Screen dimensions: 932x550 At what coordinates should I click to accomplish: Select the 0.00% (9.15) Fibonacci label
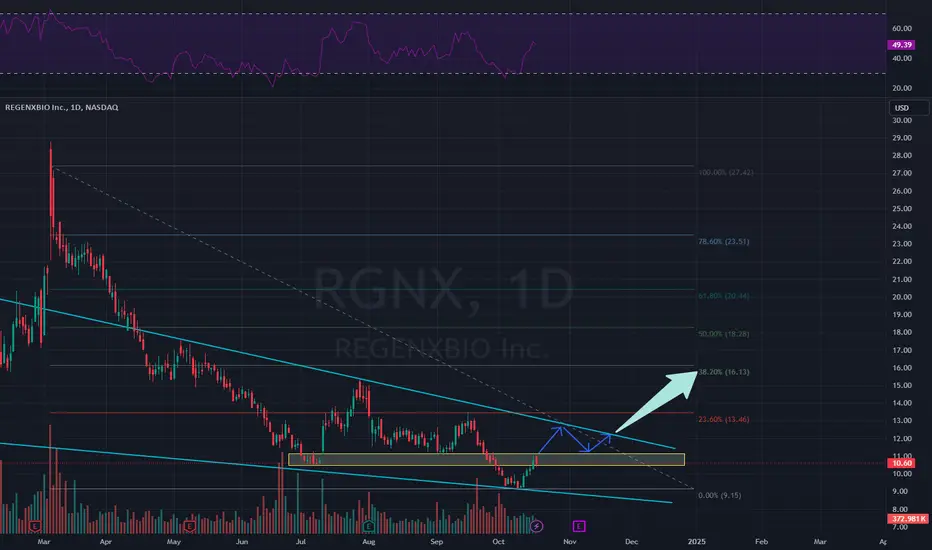(720, 495)
